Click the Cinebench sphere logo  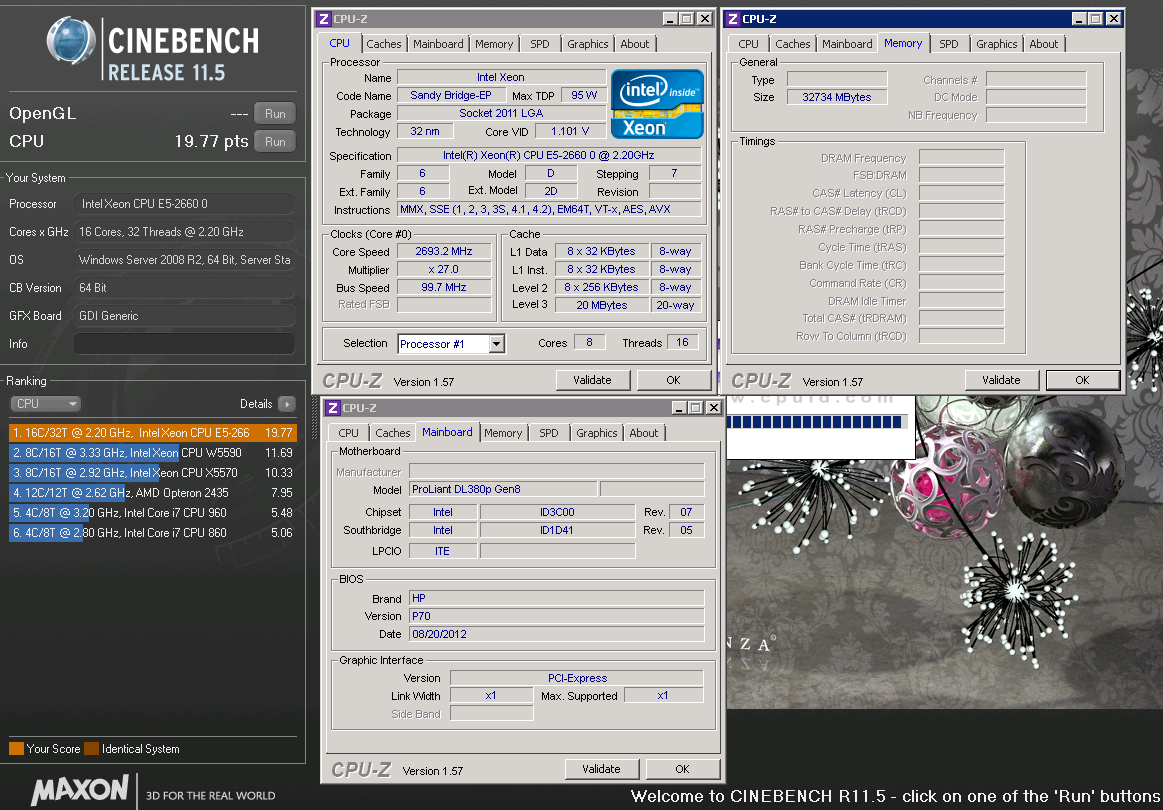click(x=71, y=40)
